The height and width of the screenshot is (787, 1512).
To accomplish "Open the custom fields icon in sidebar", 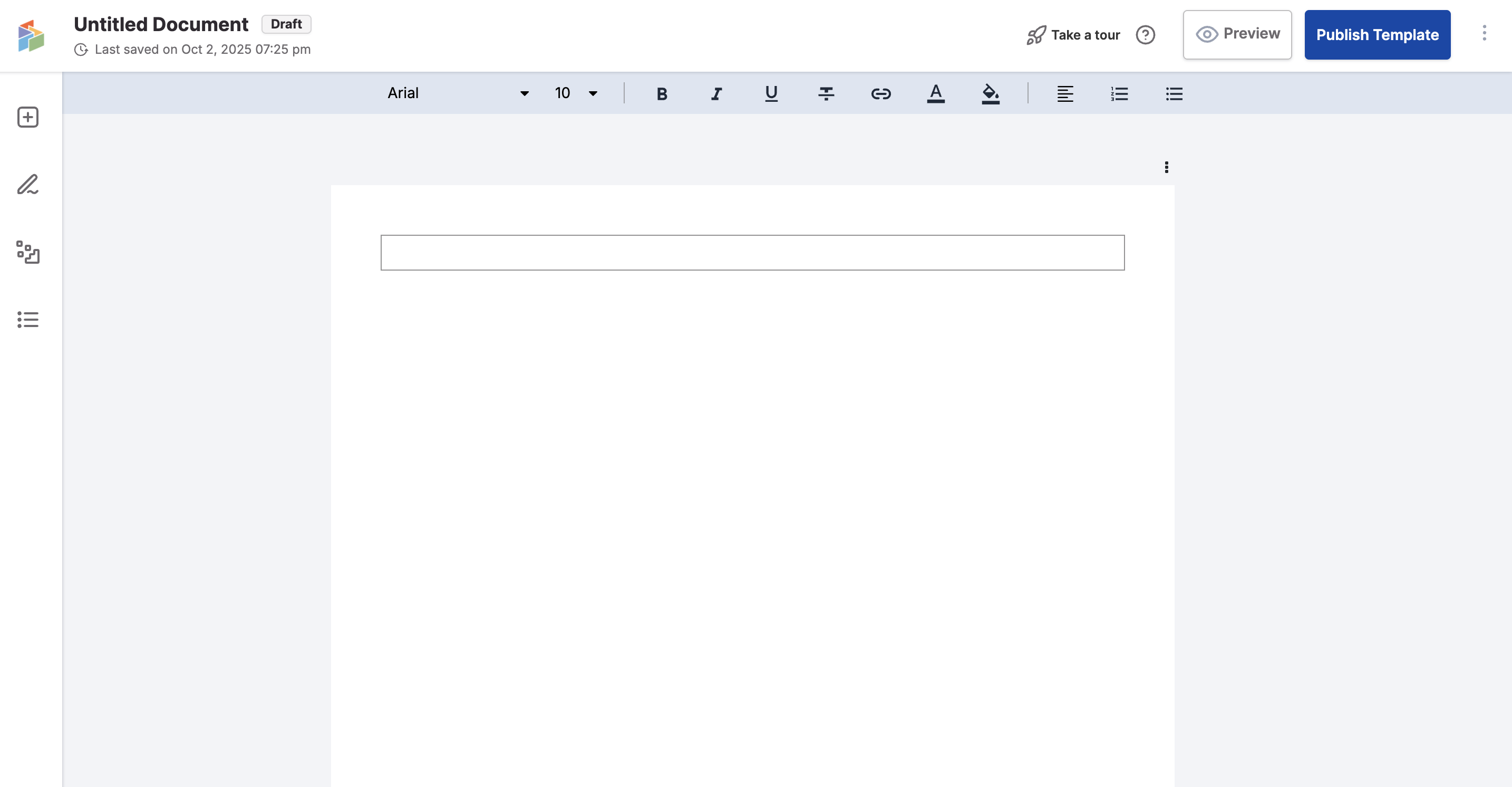I will [27, 252].
